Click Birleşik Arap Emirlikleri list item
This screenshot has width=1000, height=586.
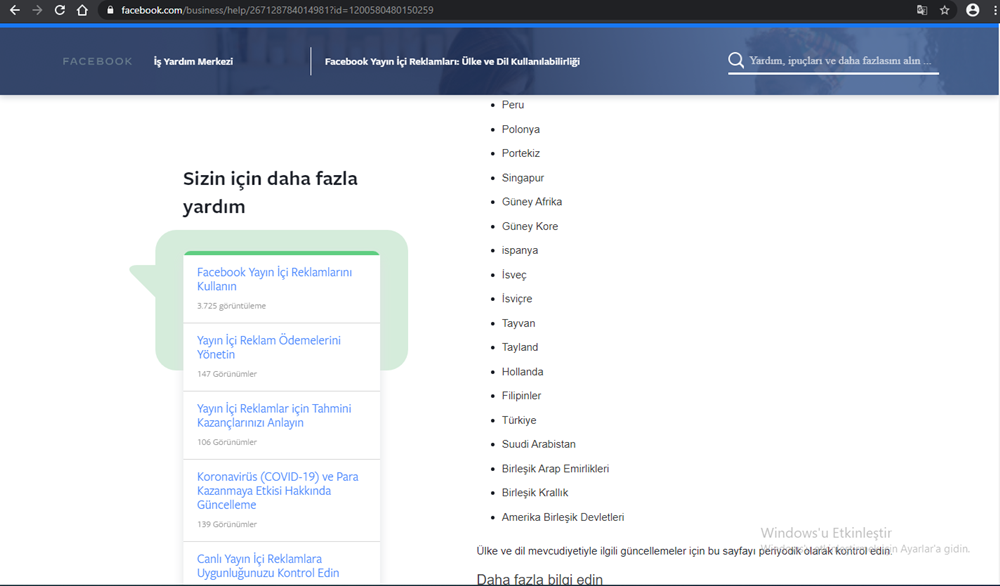[555, 468]
